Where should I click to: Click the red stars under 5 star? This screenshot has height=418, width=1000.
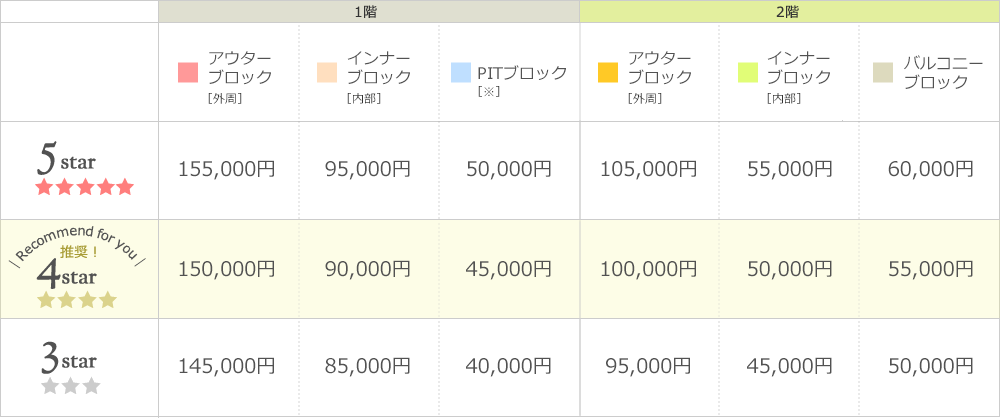click(x=85, y=187)
